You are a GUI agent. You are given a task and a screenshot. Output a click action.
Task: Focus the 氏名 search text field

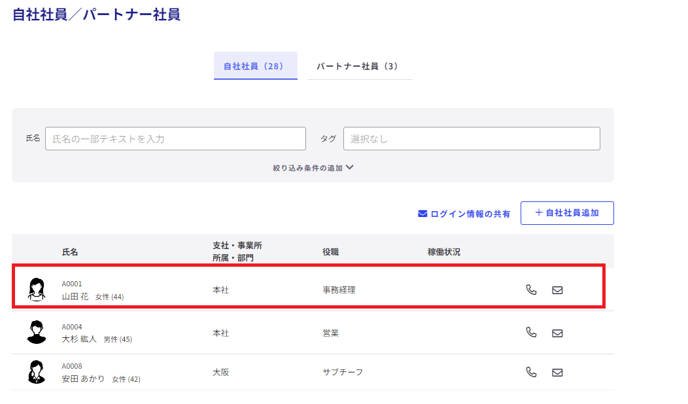[175, 139]
